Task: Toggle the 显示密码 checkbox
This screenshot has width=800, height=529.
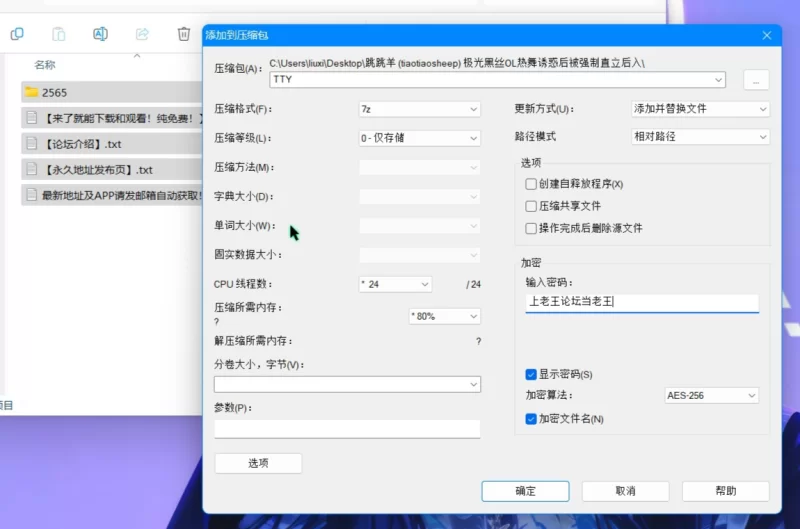Action: point(531,374)
